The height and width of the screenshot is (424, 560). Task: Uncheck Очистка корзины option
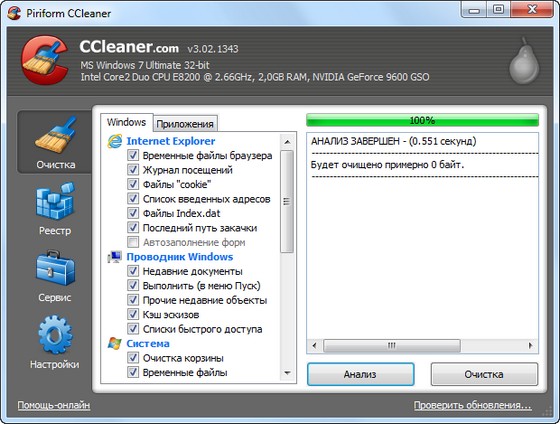(133, 358)
